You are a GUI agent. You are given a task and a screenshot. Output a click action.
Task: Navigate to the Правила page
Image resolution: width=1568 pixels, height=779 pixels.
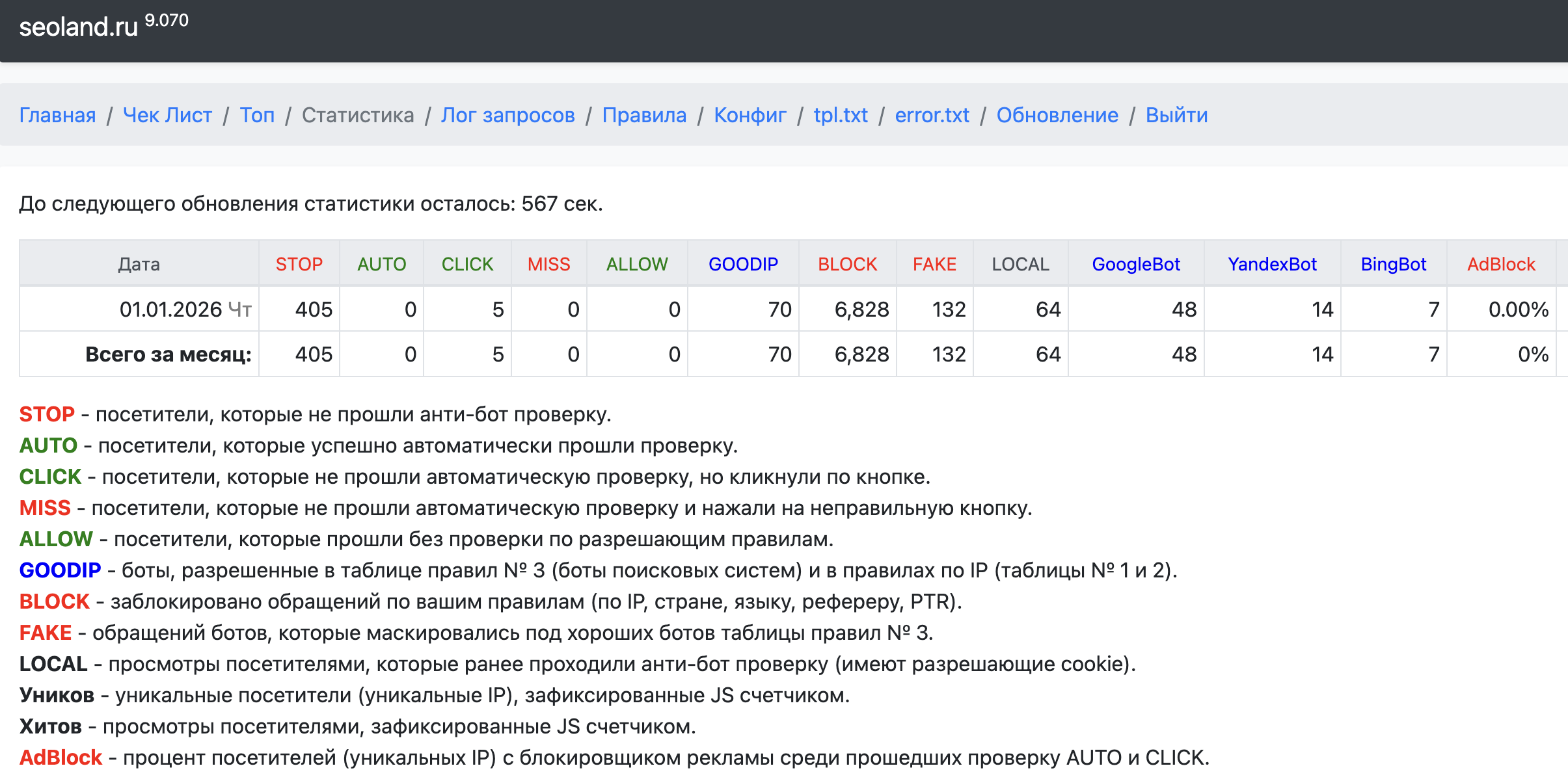click(644, 115)
